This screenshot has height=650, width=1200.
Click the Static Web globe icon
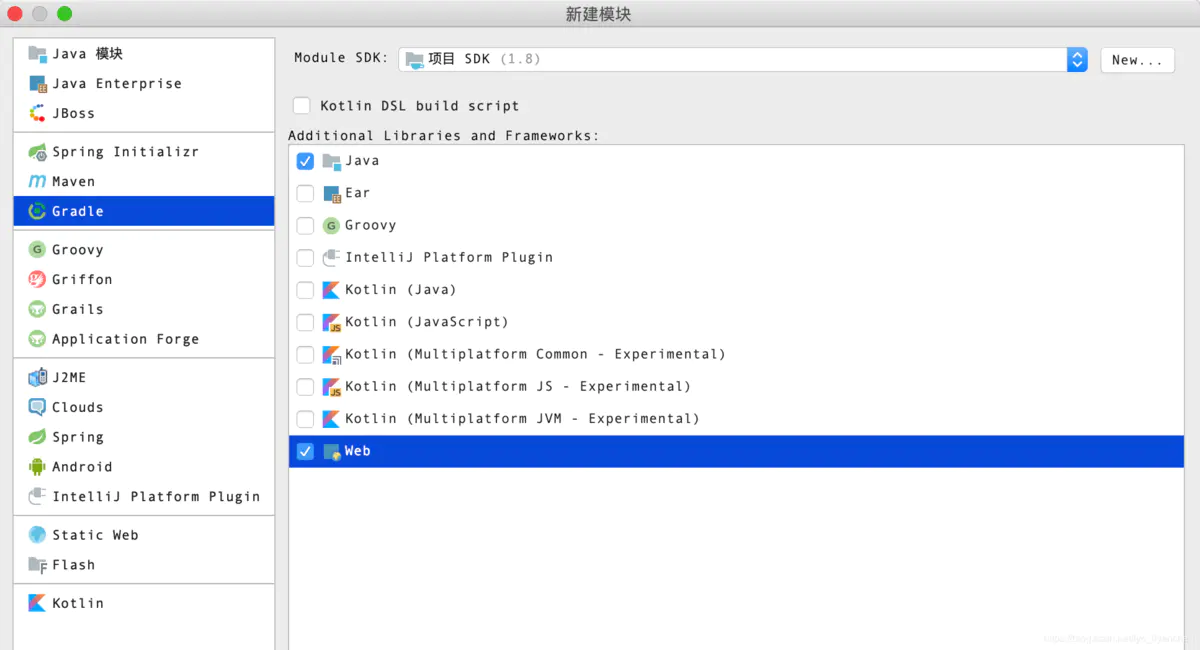point(37,535)
